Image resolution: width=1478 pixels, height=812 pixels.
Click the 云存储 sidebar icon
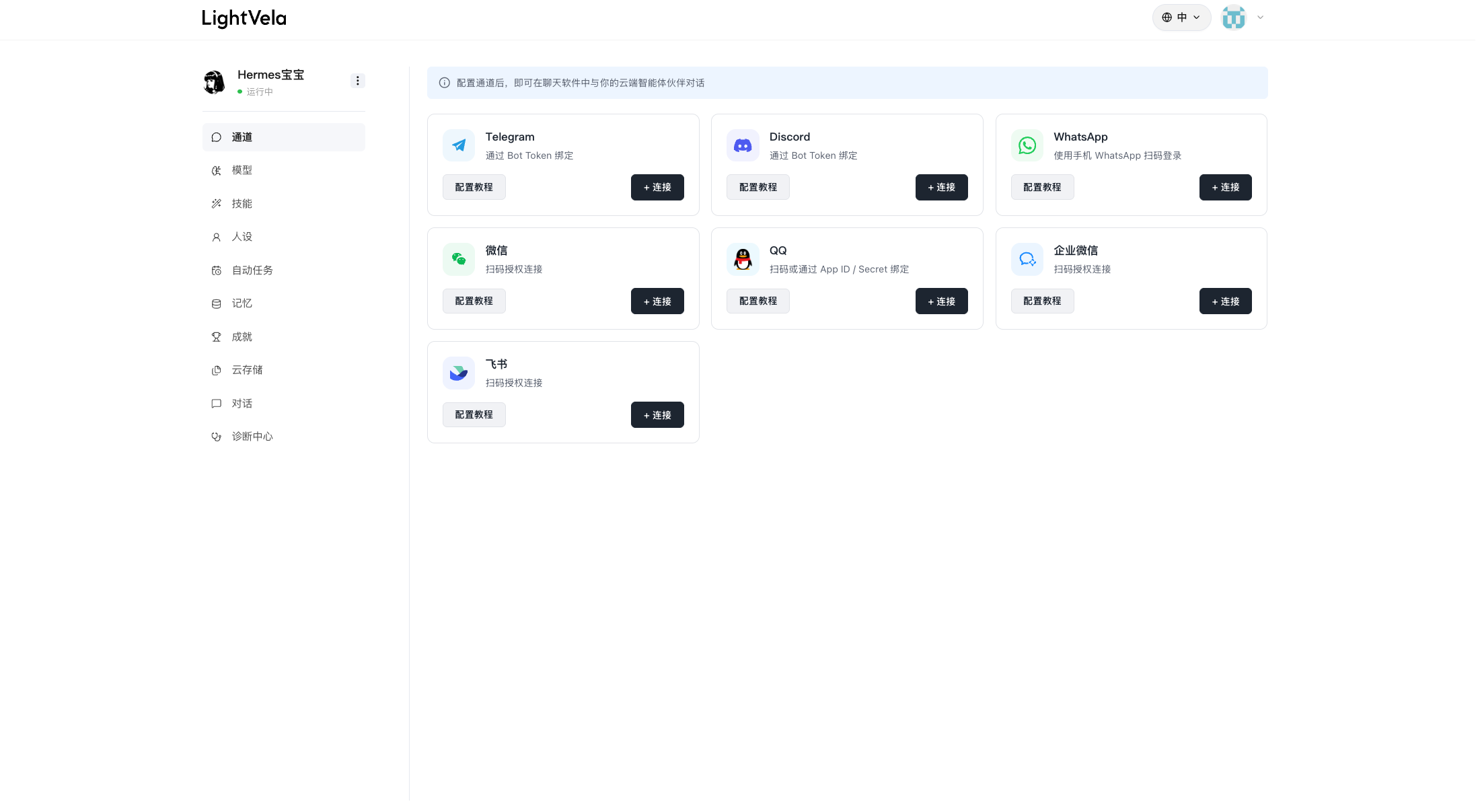217,371
